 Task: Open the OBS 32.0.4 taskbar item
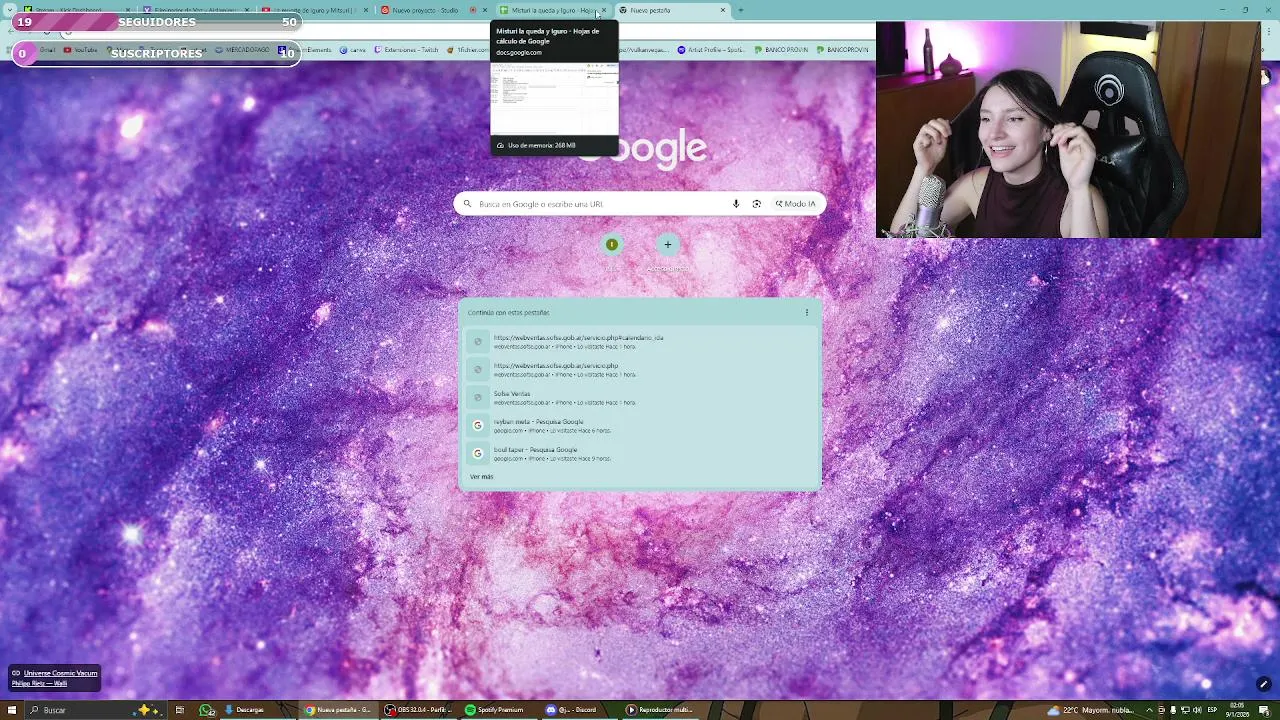pos(420,710)
